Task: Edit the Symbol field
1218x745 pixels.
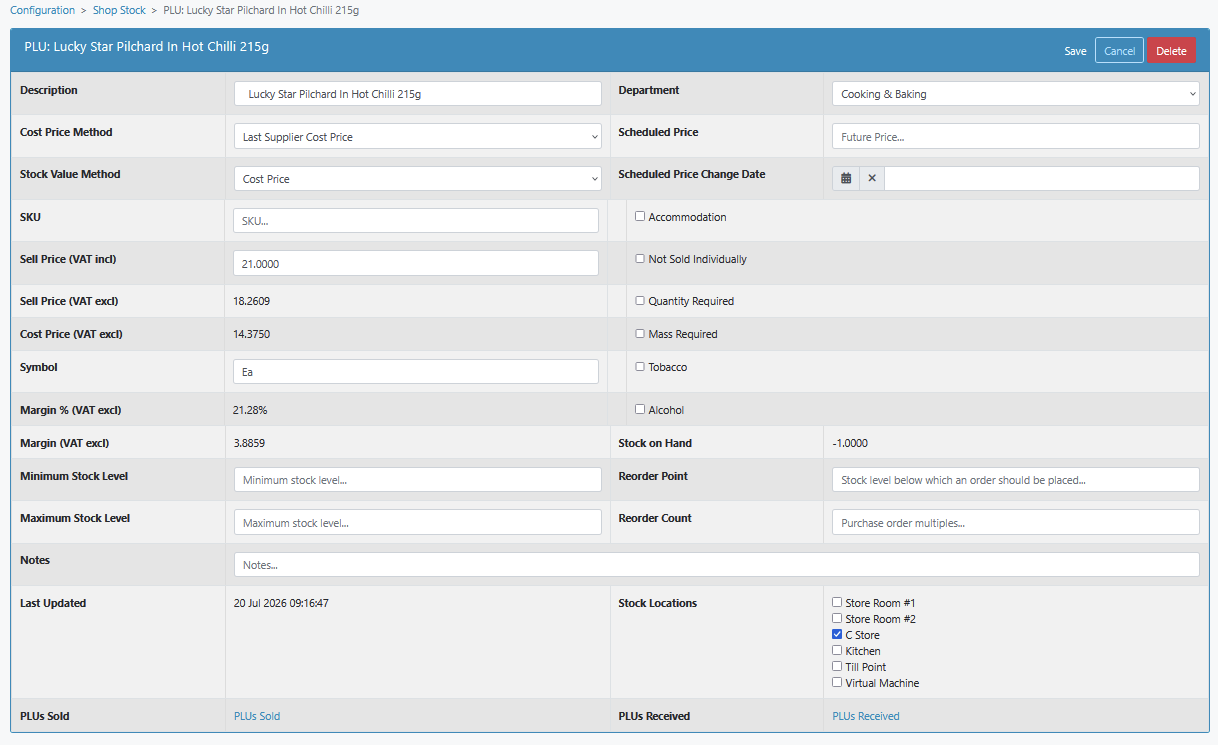Action: 416,371
